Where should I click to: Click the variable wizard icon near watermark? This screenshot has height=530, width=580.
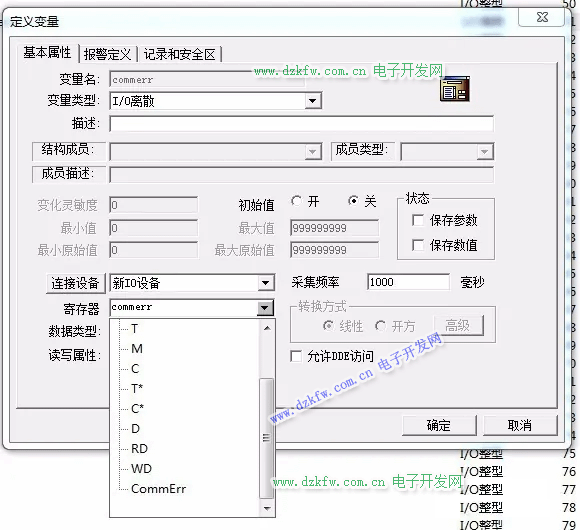point(455,88)
